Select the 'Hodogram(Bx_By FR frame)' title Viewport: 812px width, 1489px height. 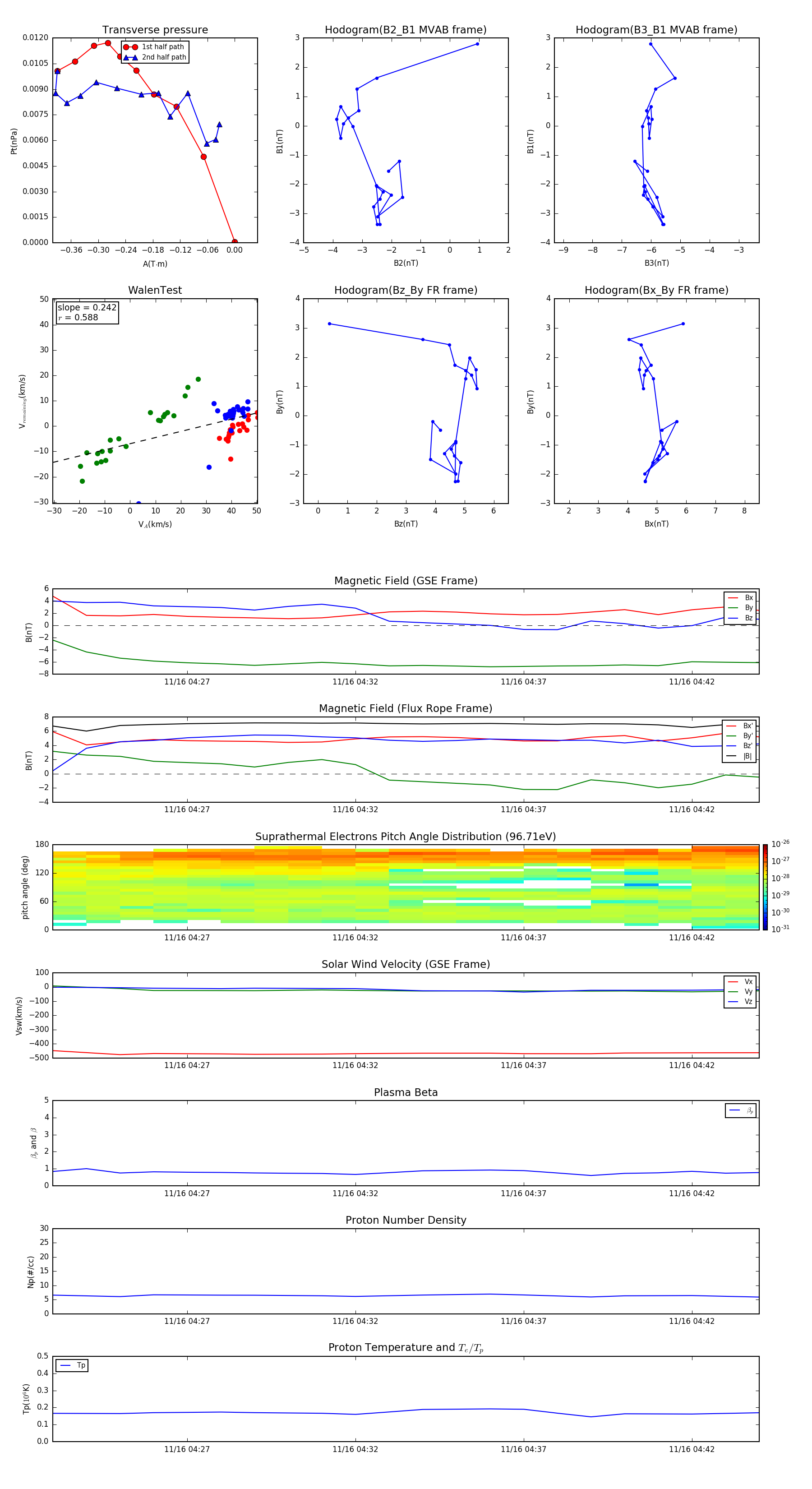[x=656, y=290]
